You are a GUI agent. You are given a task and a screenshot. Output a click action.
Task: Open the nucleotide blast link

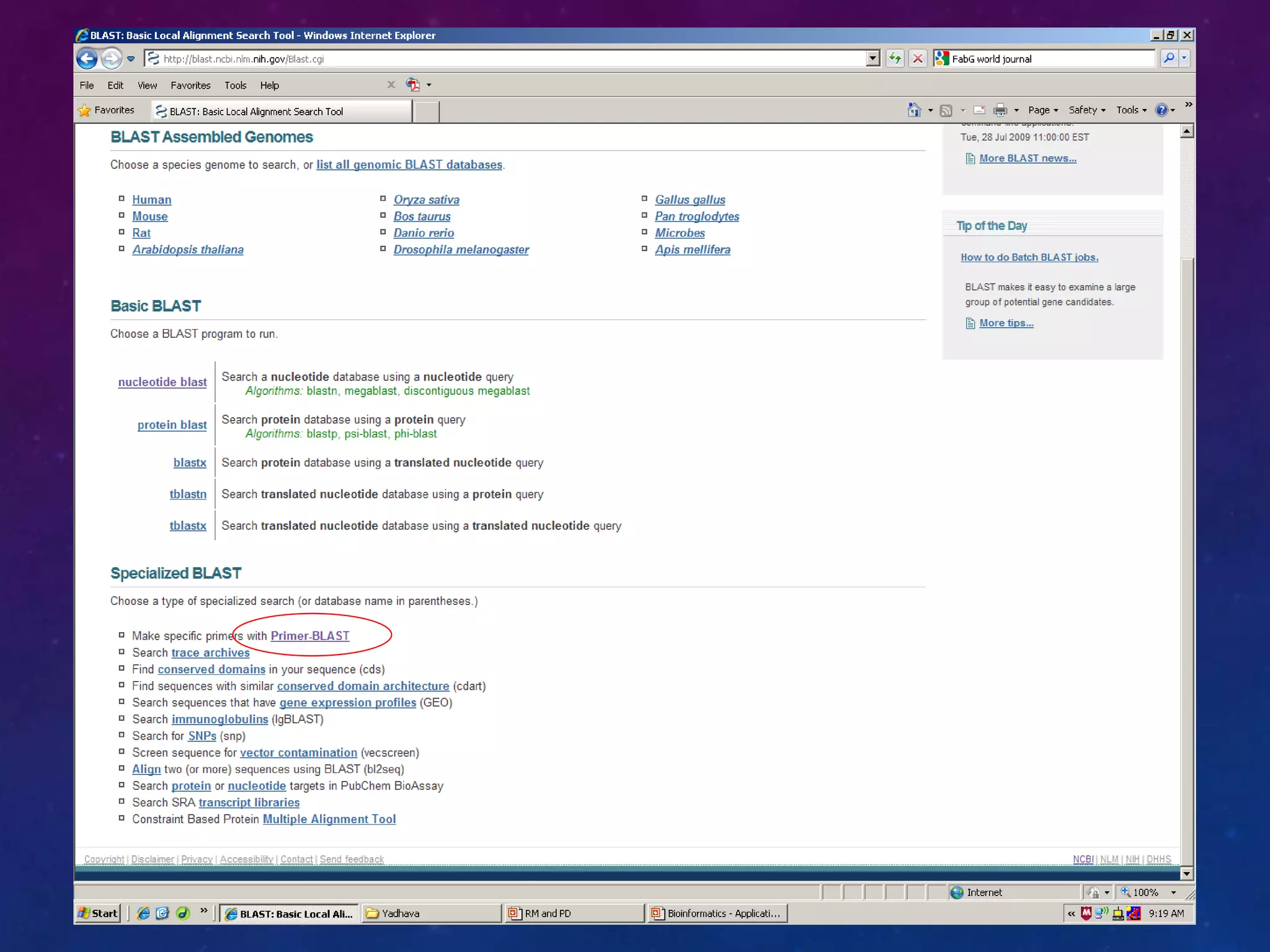162,382
